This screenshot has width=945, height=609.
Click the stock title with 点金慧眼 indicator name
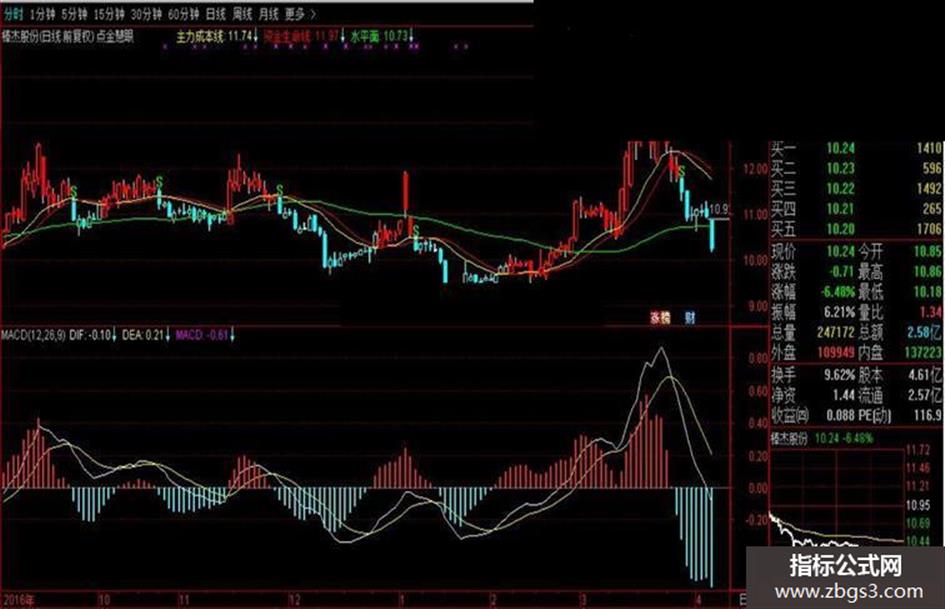[68, 36]
